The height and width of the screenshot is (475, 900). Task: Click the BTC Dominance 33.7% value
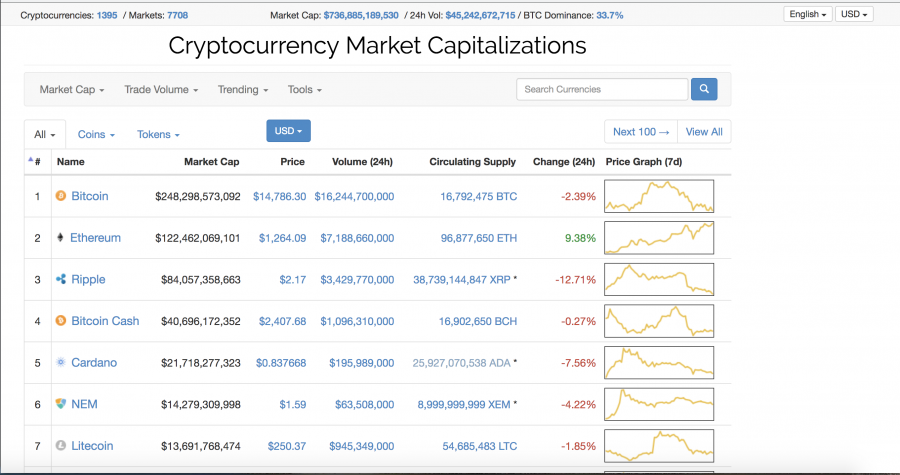(x=610, y=15)
